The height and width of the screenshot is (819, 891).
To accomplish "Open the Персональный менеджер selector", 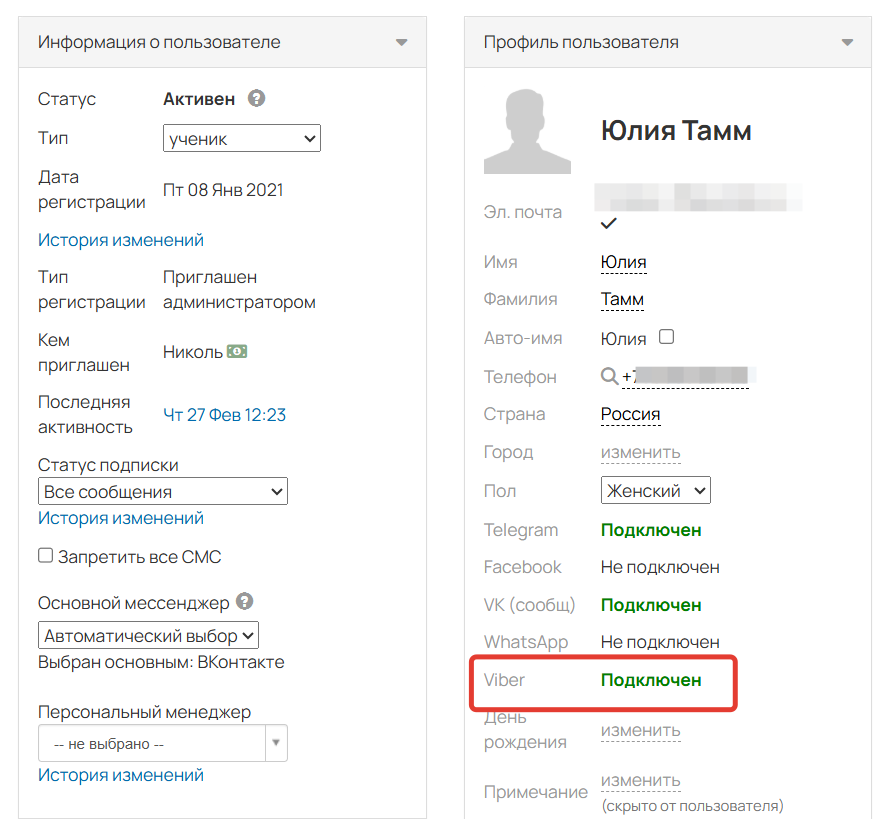I will click(x=162, y=744).
